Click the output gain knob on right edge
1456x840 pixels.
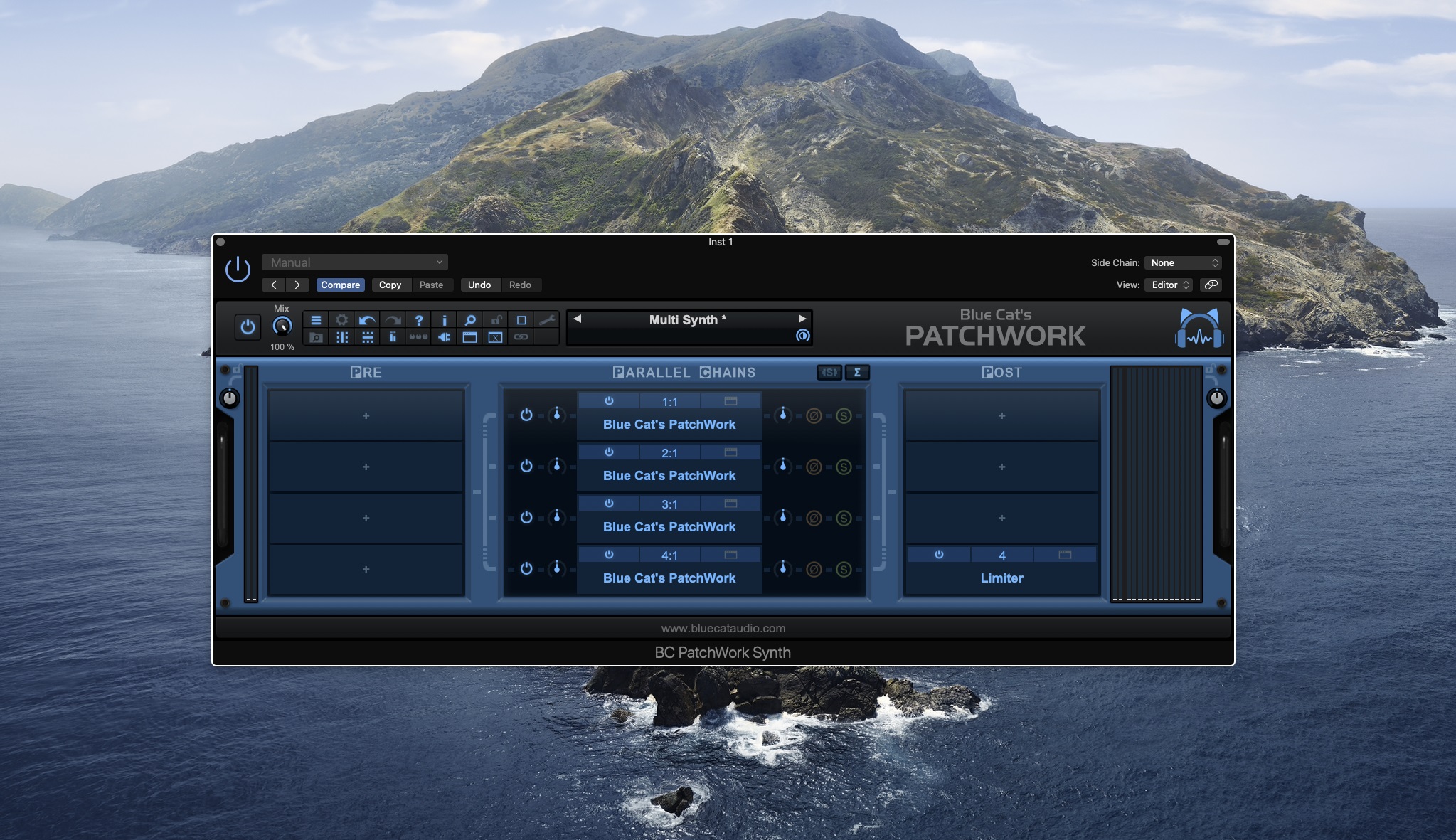1217,398
